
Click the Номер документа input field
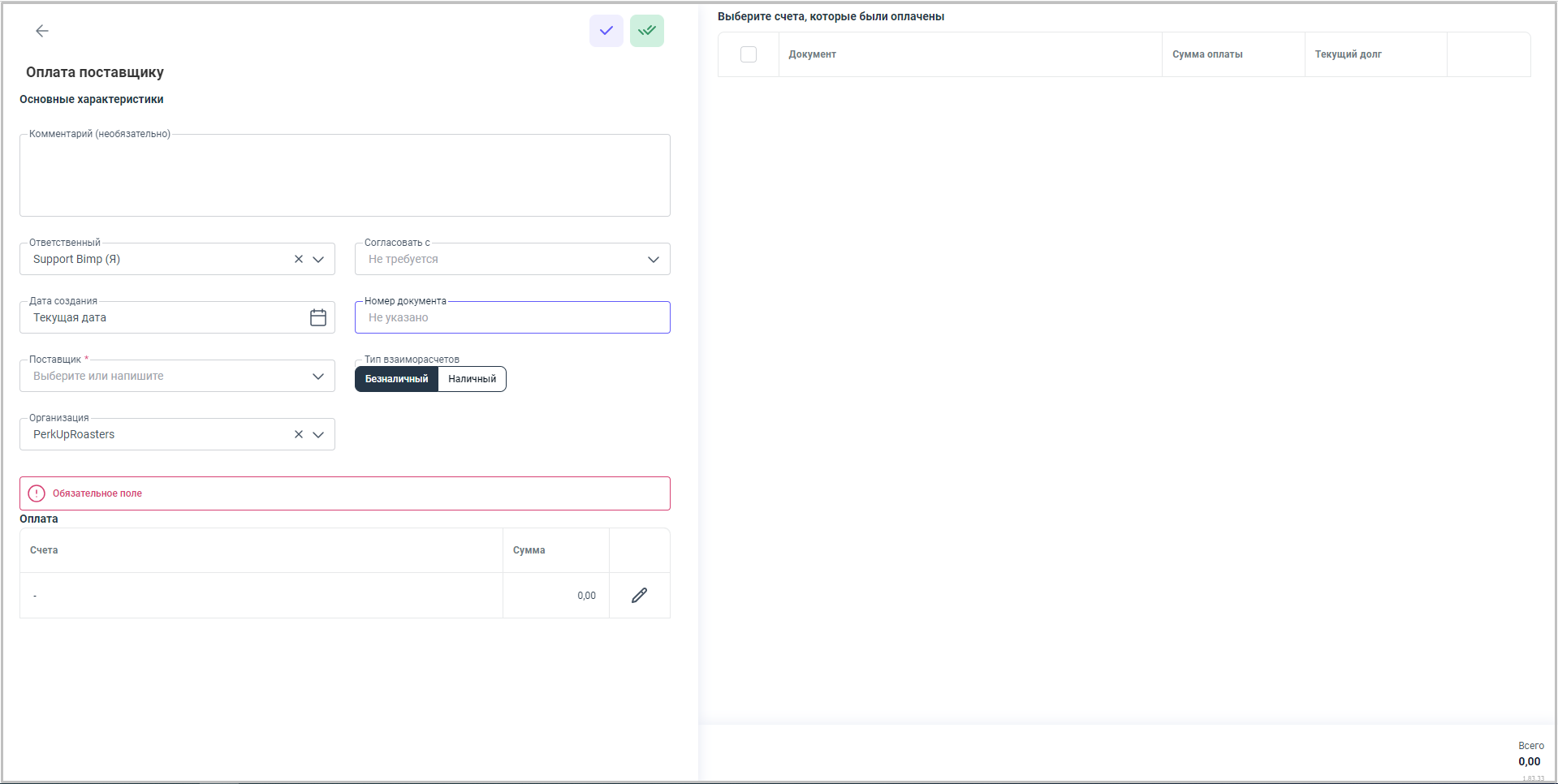click(511, 317)
